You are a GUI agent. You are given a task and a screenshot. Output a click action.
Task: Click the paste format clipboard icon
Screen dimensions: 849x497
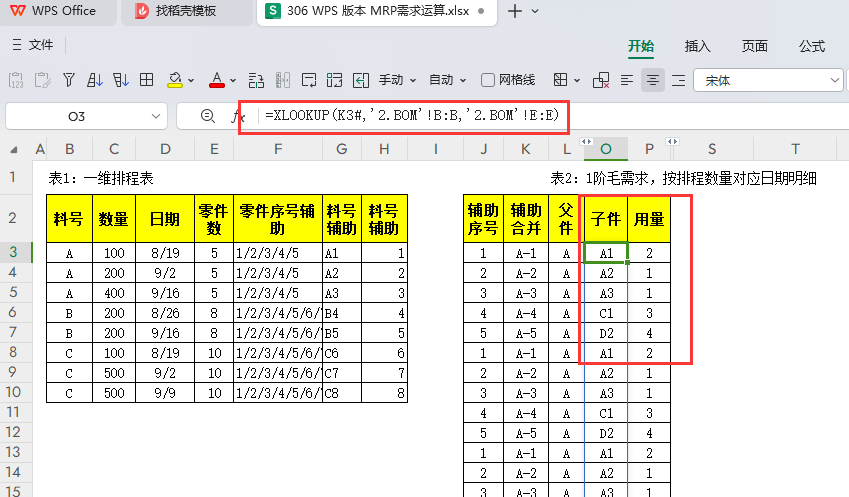click(x=42, y=80)
